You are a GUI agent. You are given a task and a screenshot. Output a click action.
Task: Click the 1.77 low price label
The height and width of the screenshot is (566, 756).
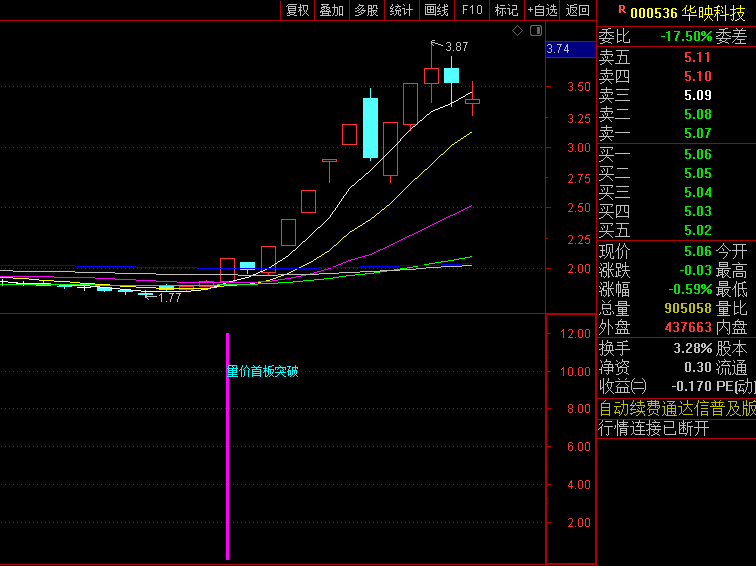tap(169, 298)
